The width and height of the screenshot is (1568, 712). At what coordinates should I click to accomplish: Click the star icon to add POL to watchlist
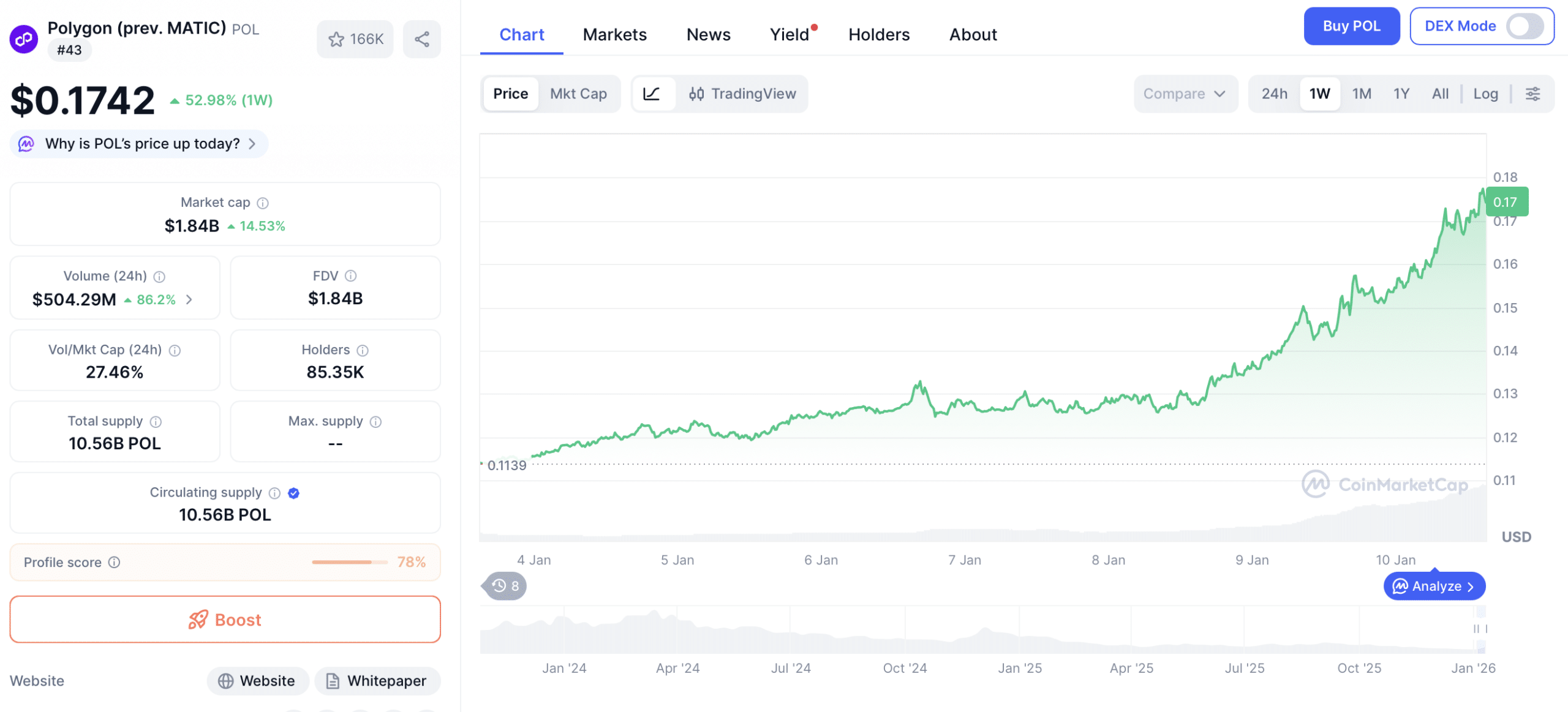click(x=337, y=39)
